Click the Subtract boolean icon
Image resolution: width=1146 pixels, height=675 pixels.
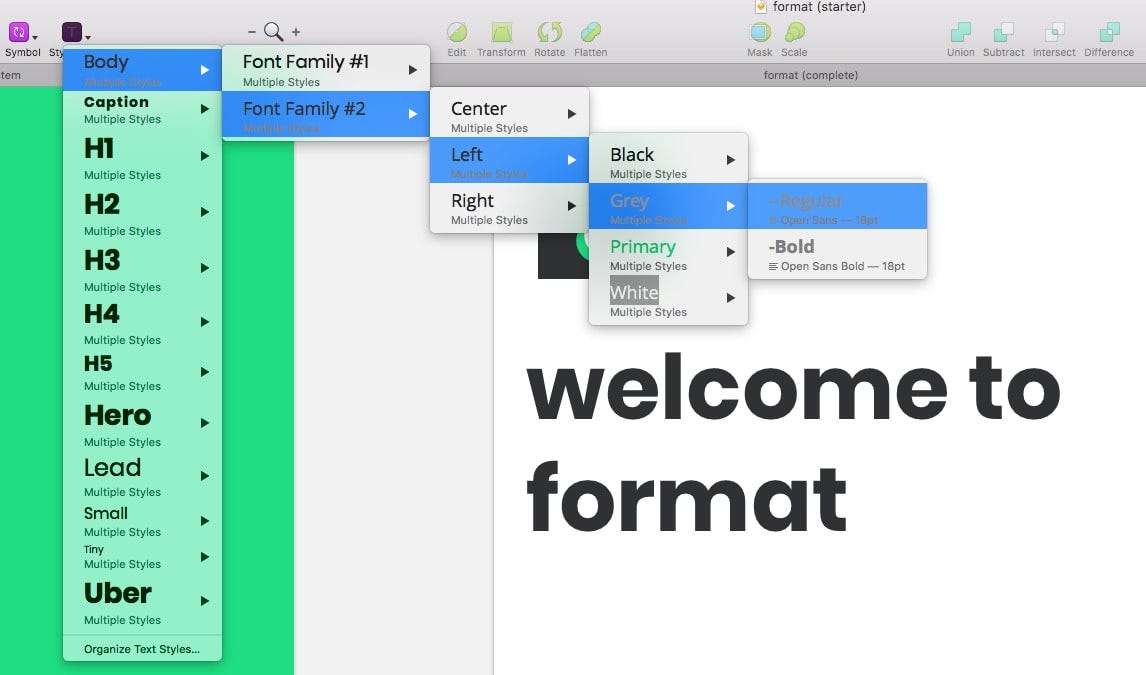1003,32
